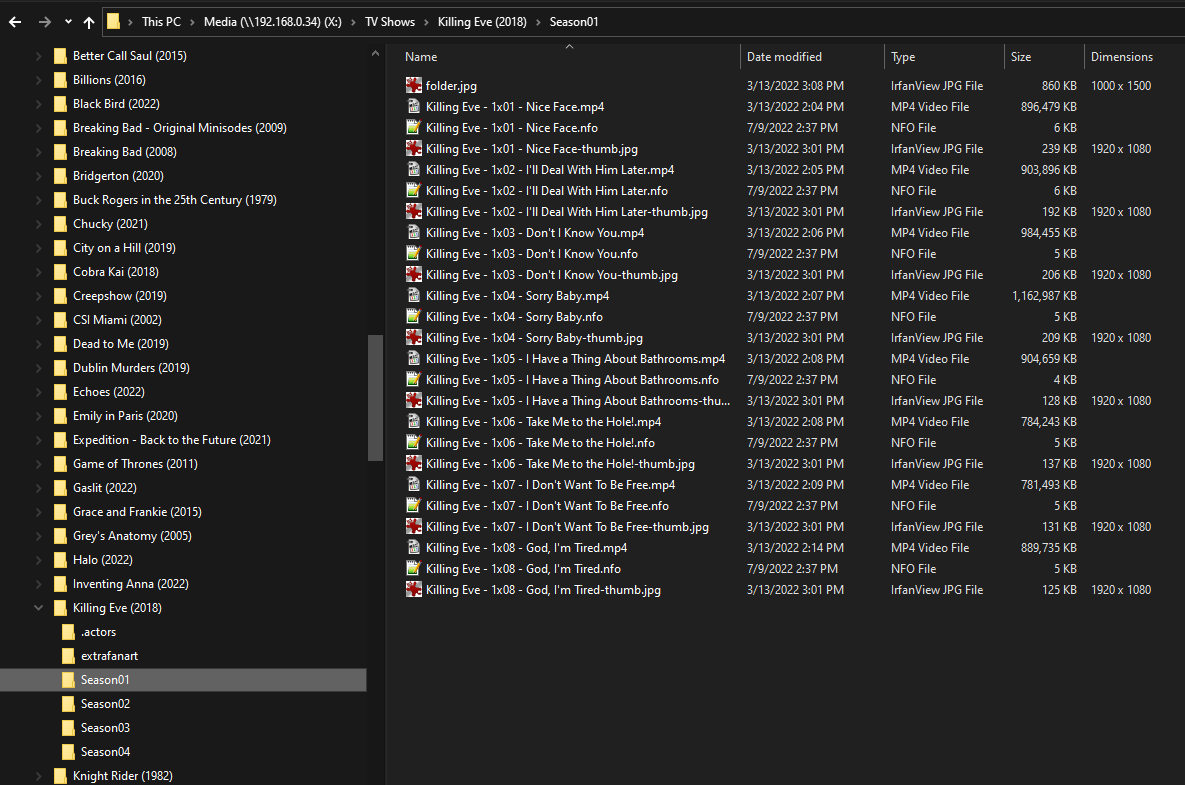Select file name 'Killing Eve - 1x08 - God, I'm Tired.nfo'
This screenshot has height=785, width=1185.
click(523, 568)
